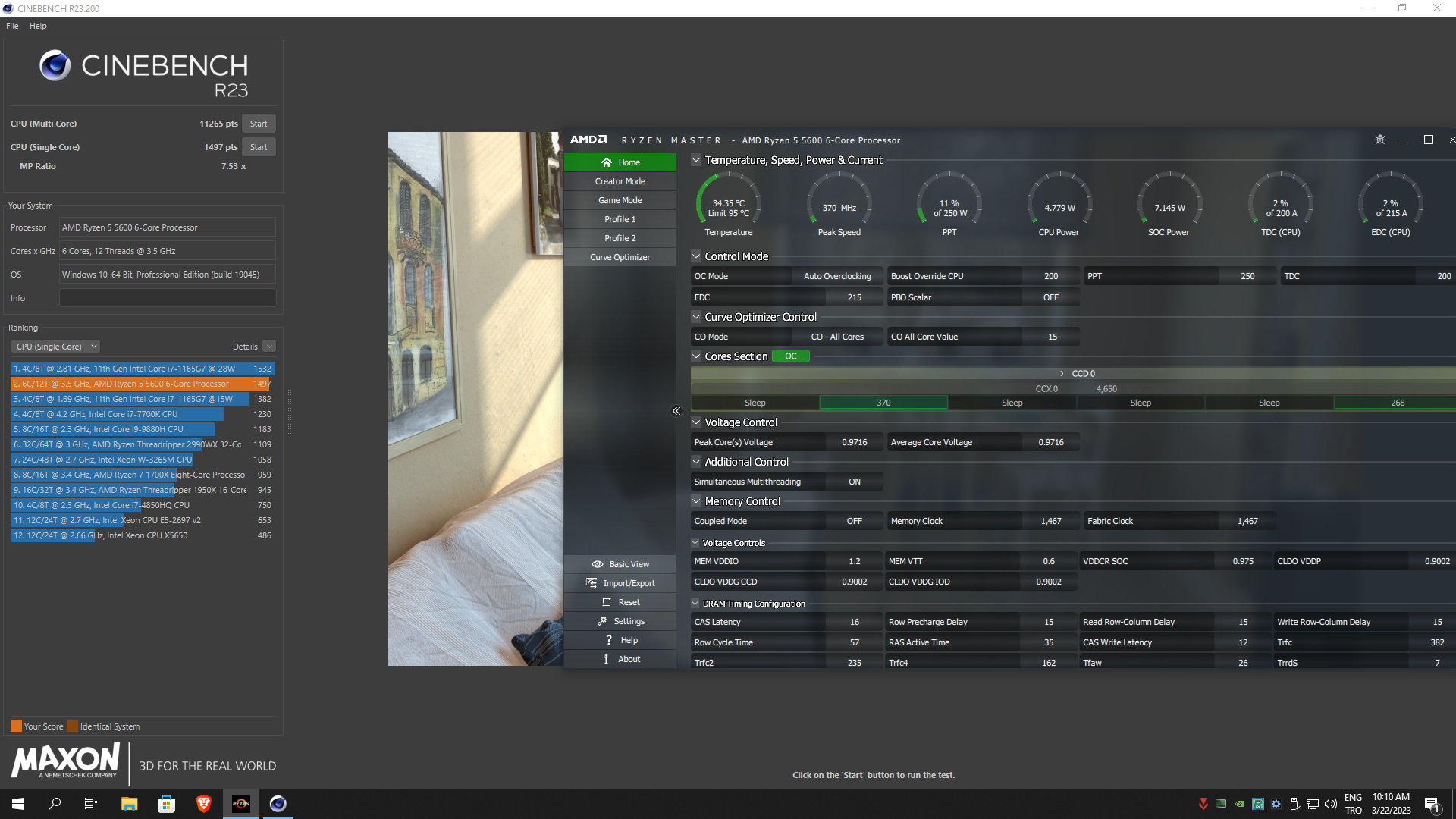
Task: Collapse the Voltage Control section
Action: [x=696, y=422]
